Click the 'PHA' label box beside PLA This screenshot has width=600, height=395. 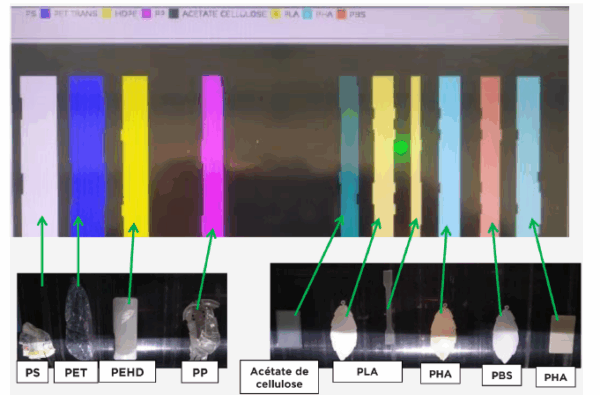(x=440, y=374)
